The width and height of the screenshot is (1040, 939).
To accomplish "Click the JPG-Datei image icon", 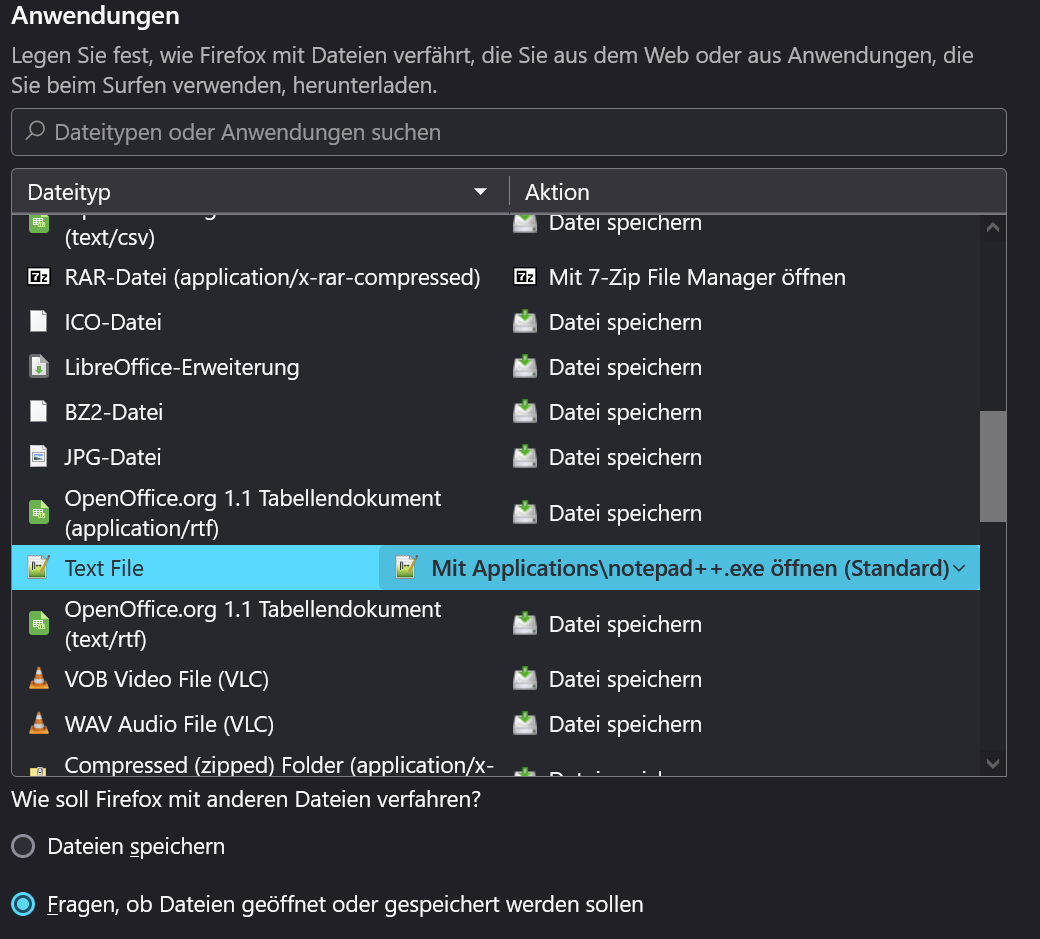I will pos(39,457).
